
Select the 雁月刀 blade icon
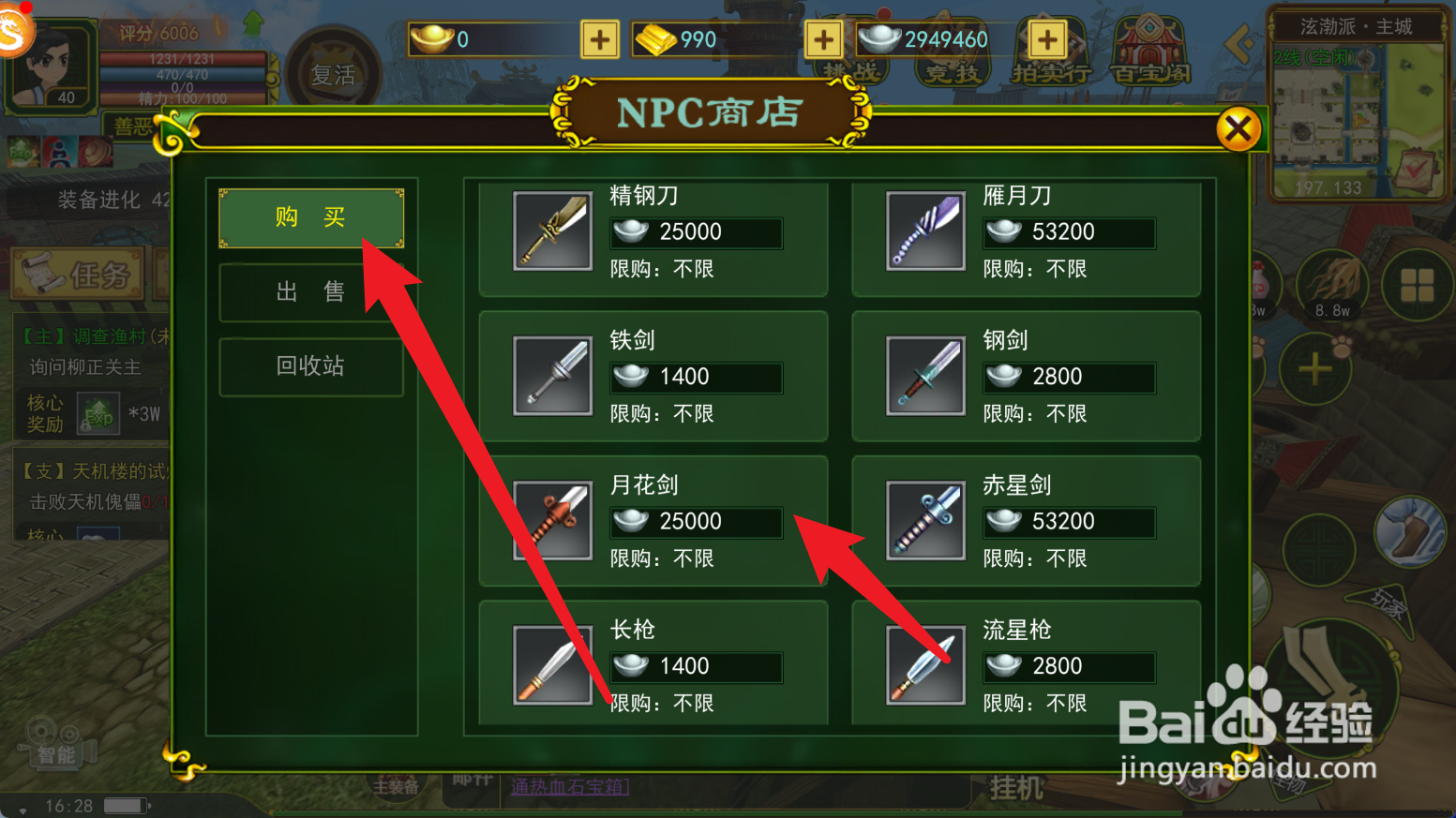pos(925,231)
